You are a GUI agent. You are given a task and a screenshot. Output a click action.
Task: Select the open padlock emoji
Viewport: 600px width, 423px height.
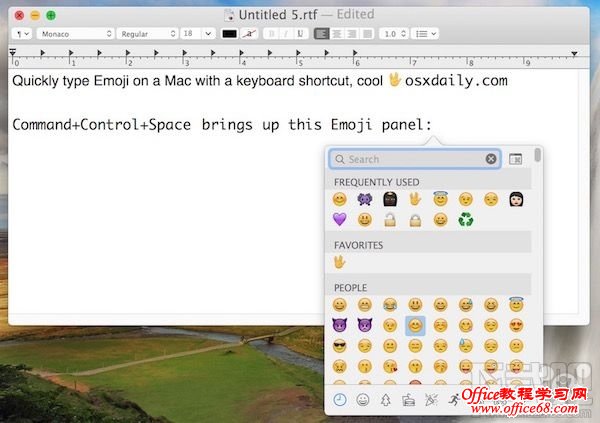pyautogui.click(x=390, y=220)
